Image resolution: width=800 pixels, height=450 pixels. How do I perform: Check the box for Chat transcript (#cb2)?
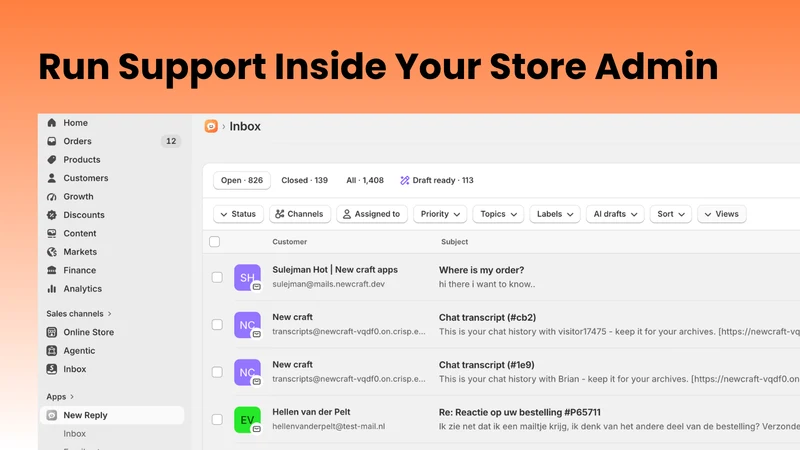(x=217, y=324)
